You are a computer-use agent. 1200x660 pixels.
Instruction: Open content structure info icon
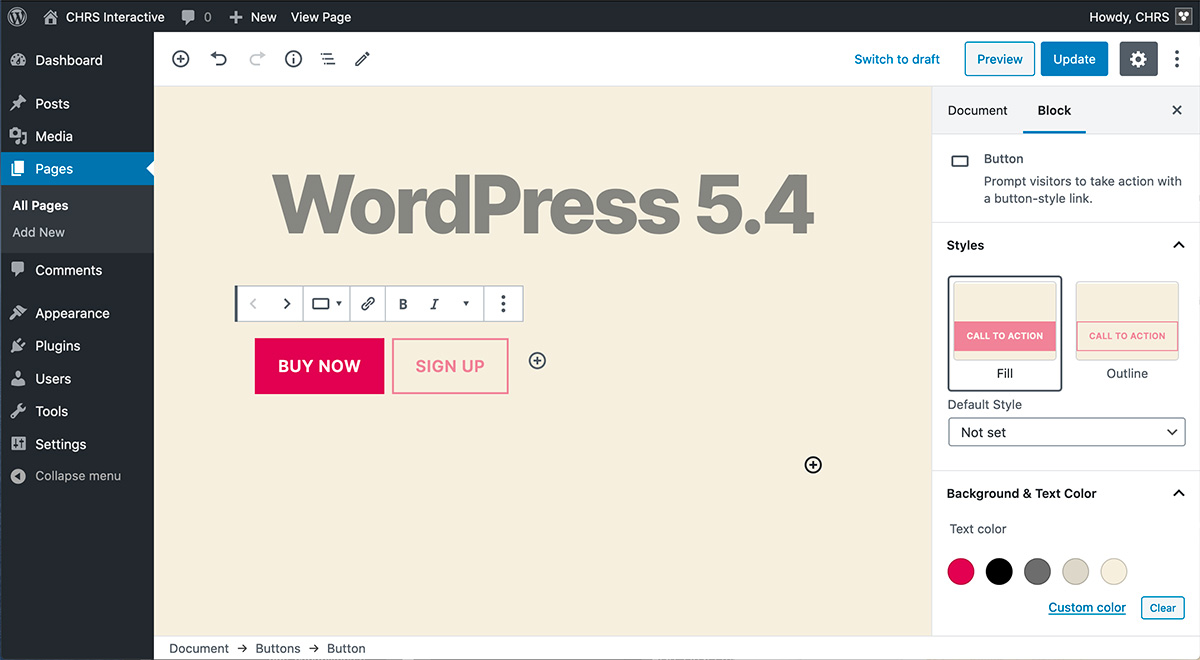point(293,59)
